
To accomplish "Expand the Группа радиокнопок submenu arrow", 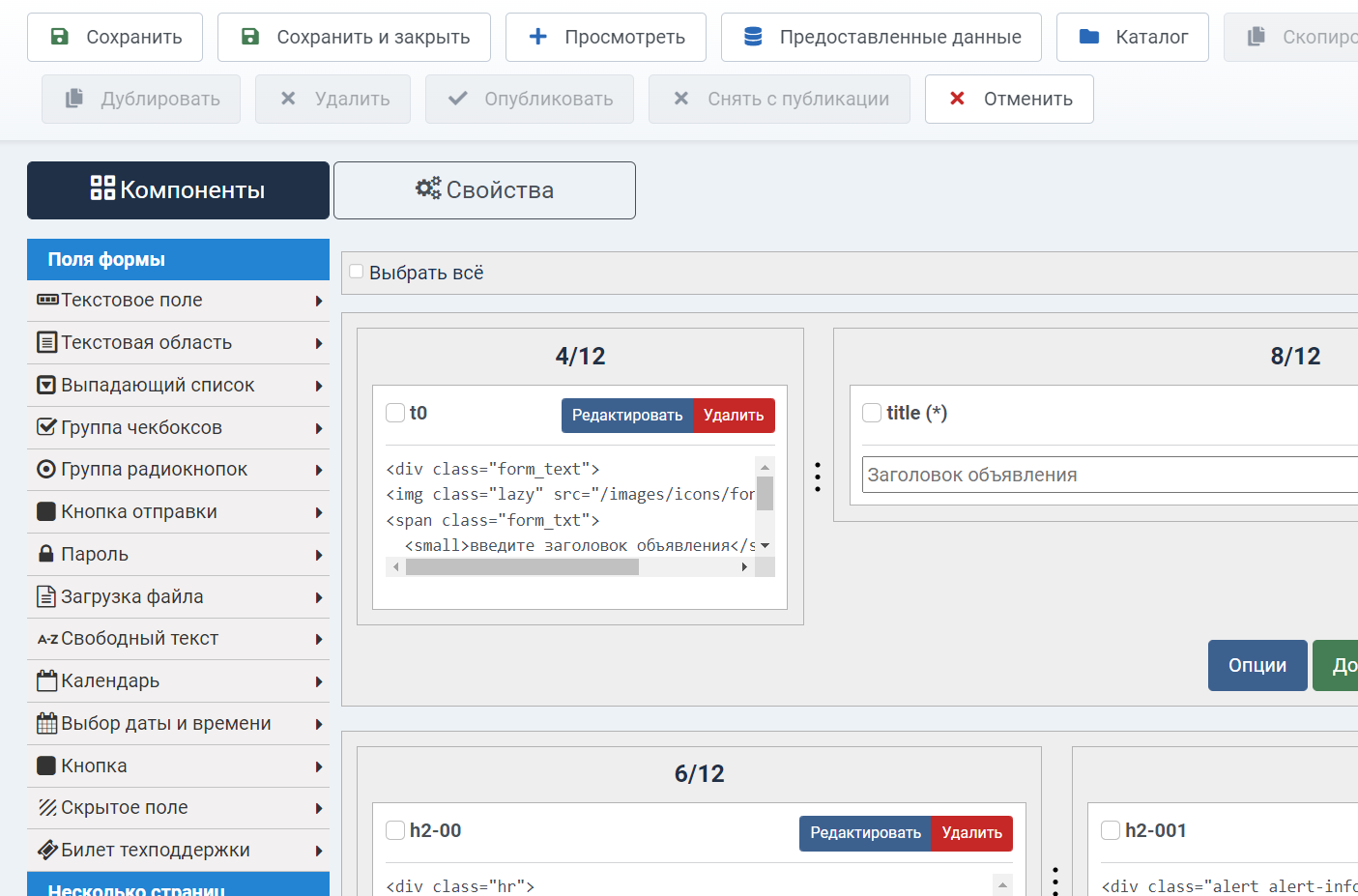I will (318, 470).
